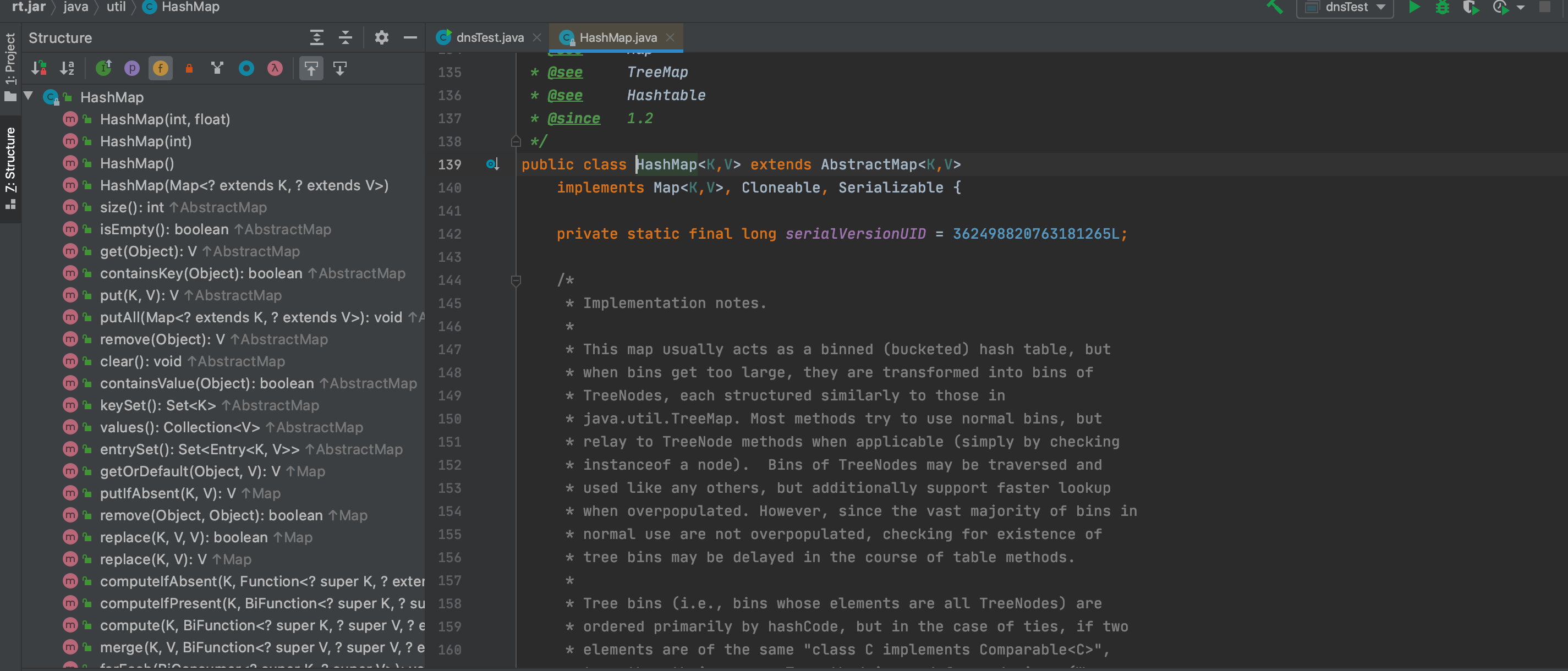Screen dimensions: 1568x671
Task: Collapse All nodes in Structure panel
Action: tap(345, 38)
